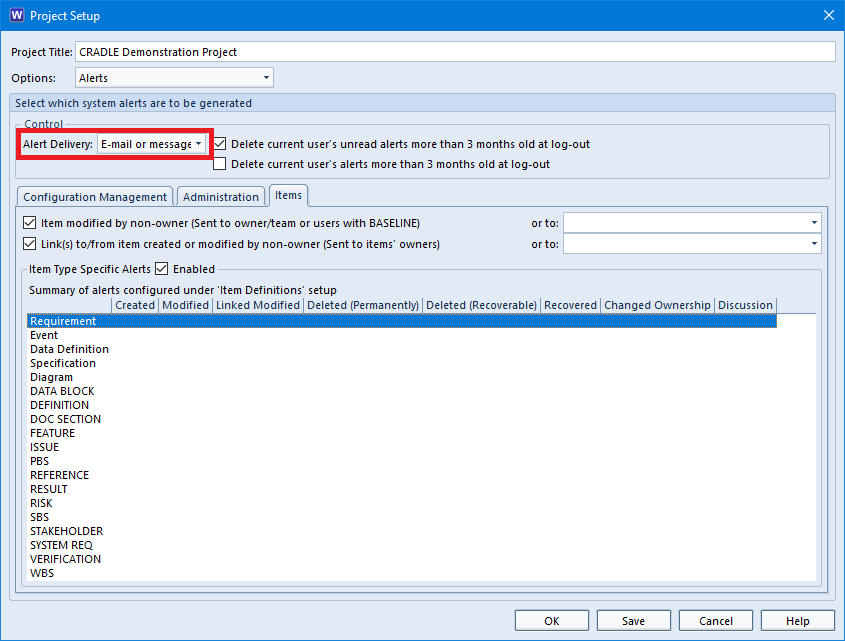
Task: Click the Cancel button
Action: coord(716,621)
